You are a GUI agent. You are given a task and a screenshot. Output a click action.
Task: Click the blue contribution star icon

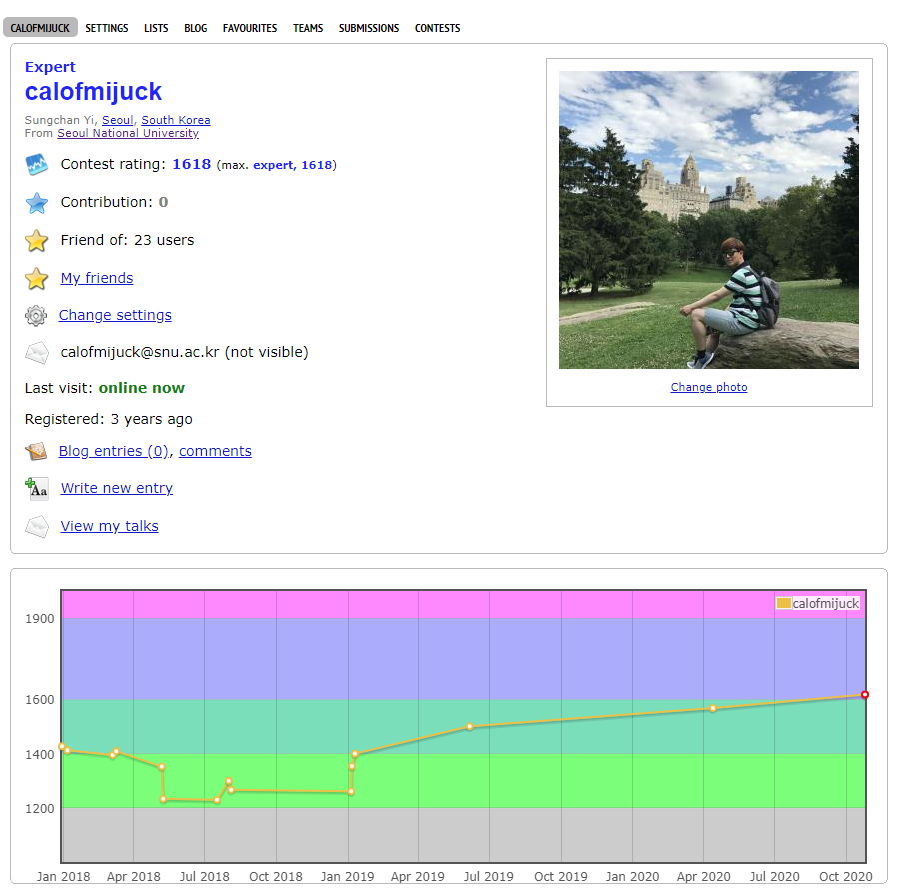coord(37,203)
